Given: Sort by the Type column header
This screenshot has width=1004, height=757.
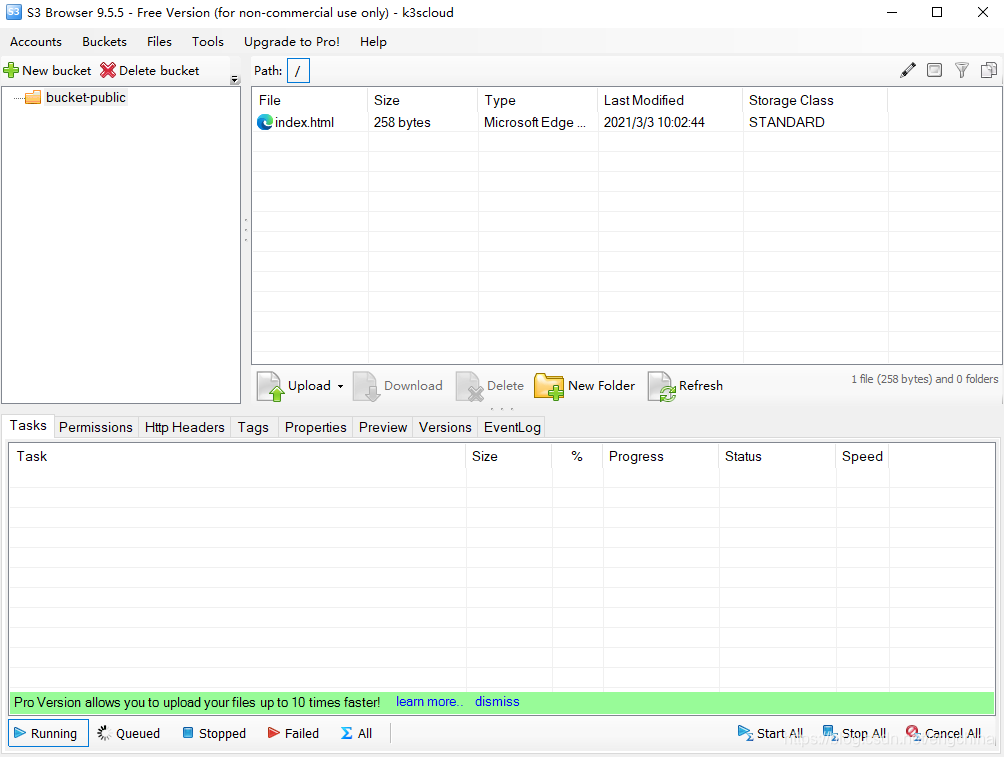Looking at the screenshot, I should (x=538, y=100).
